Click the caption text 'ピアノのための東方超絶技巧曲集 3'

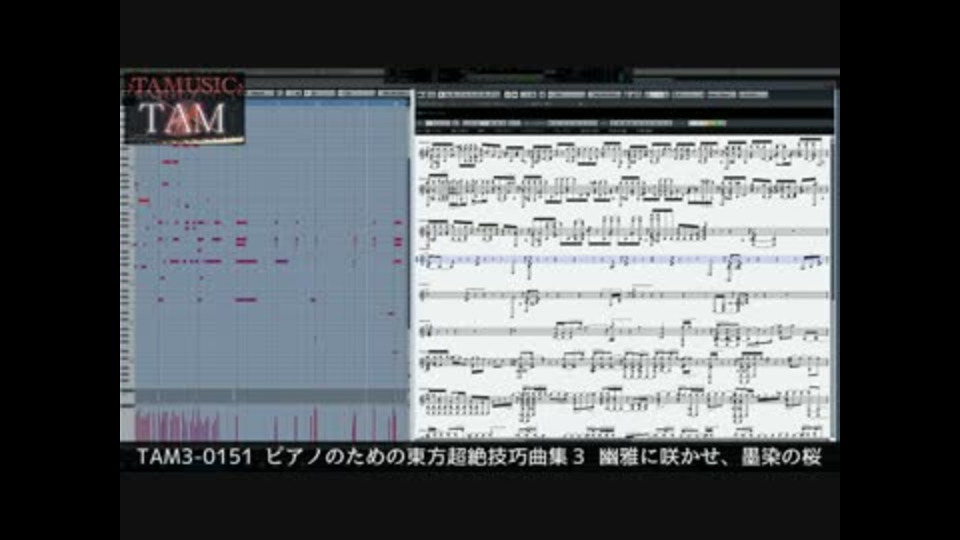click(425, 457)
